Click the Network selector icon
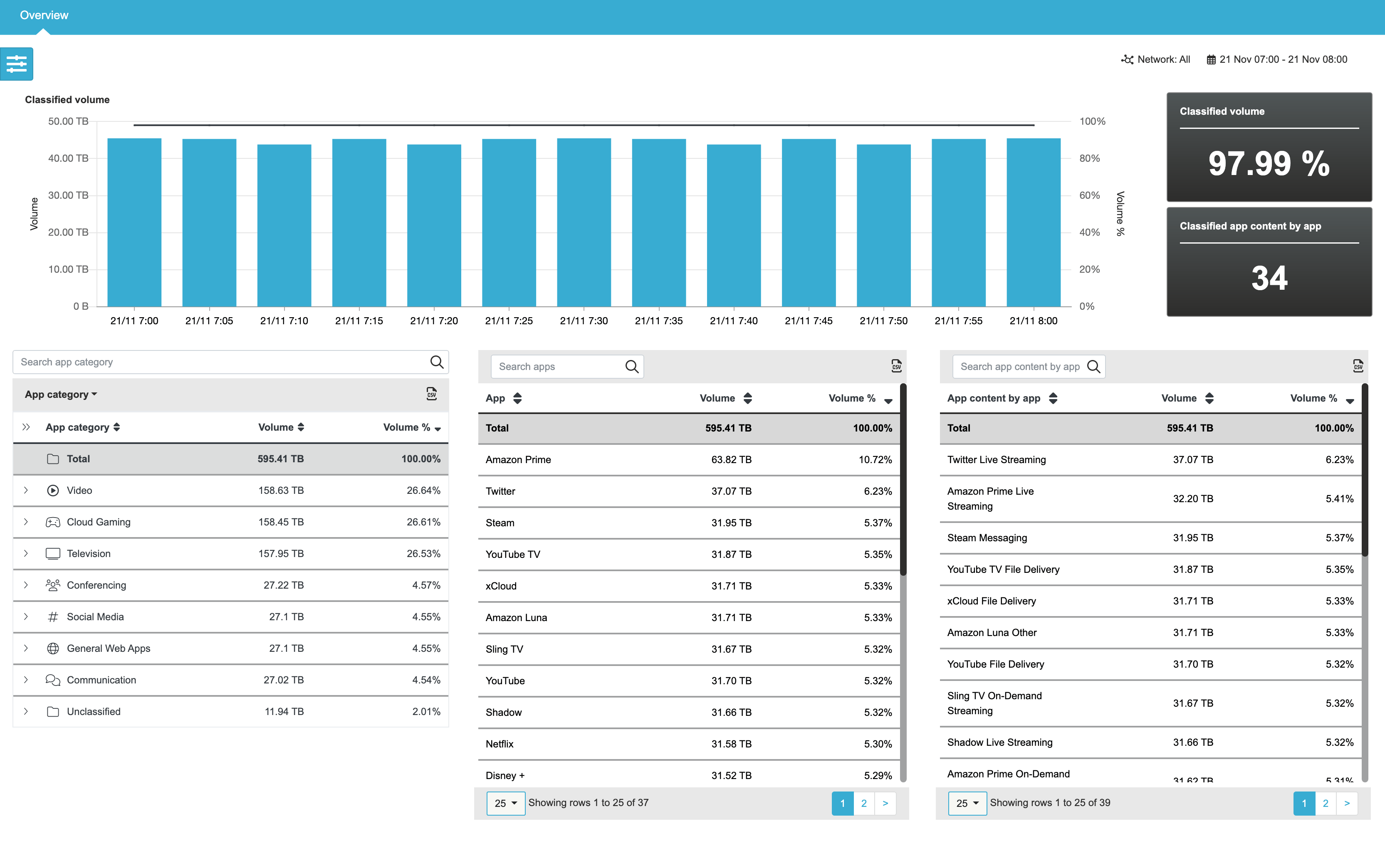 pyautogui.click(x=1127, y=59)
